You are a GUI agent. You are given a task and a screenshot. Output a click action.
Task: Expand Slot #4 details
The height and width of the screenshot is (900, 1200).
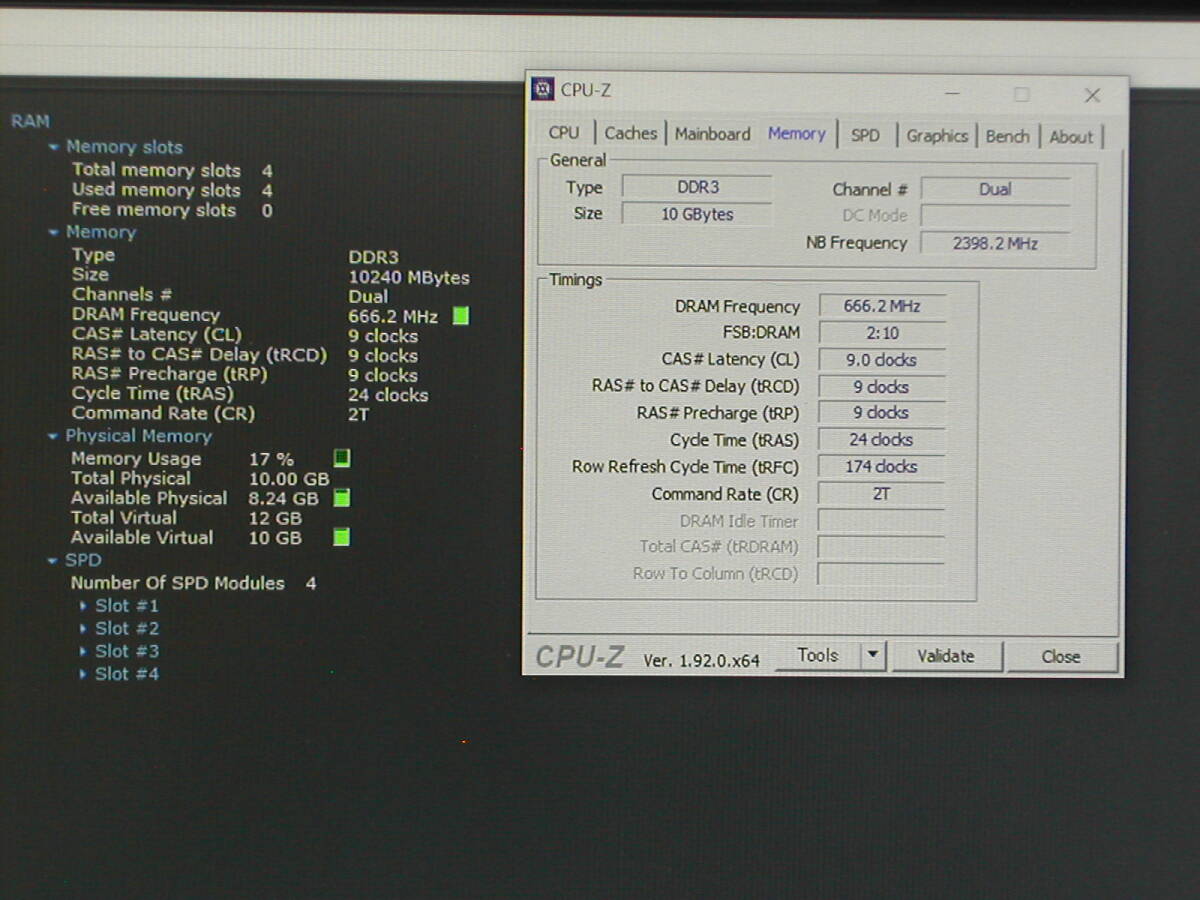83,674
